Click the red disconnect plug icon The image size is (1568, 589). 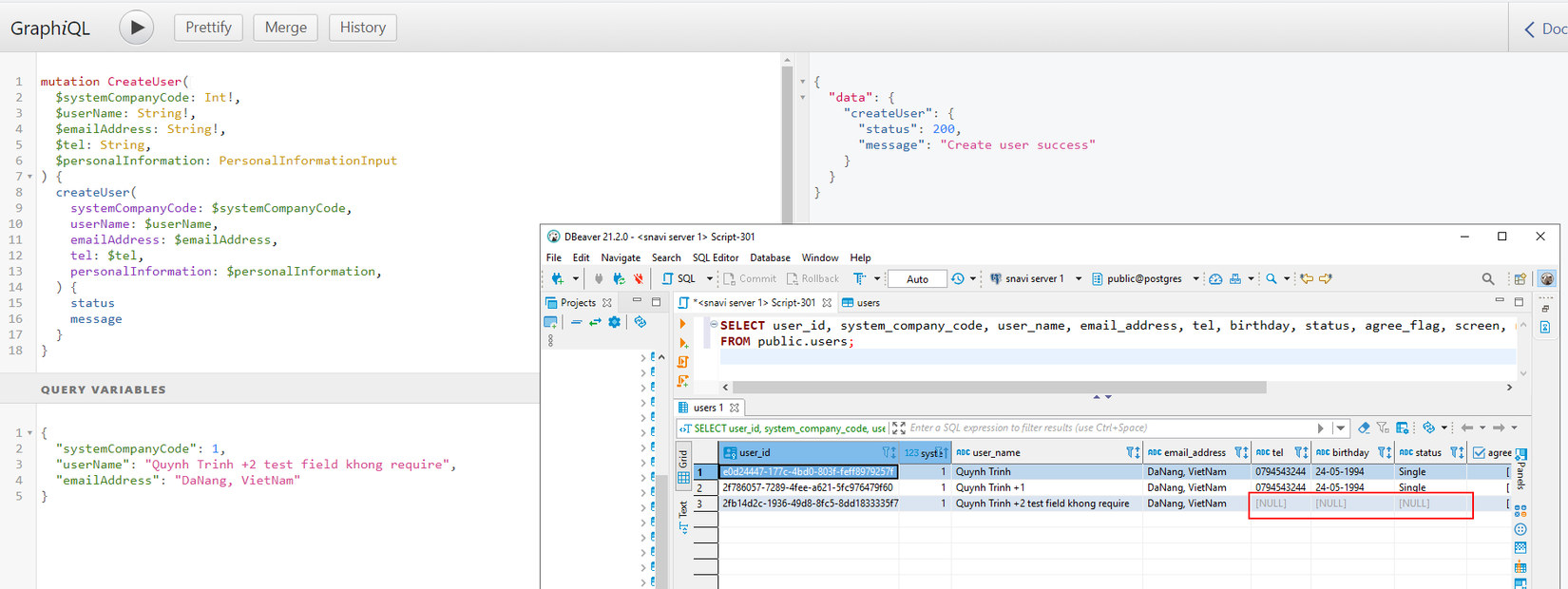(x=639, y=279)
